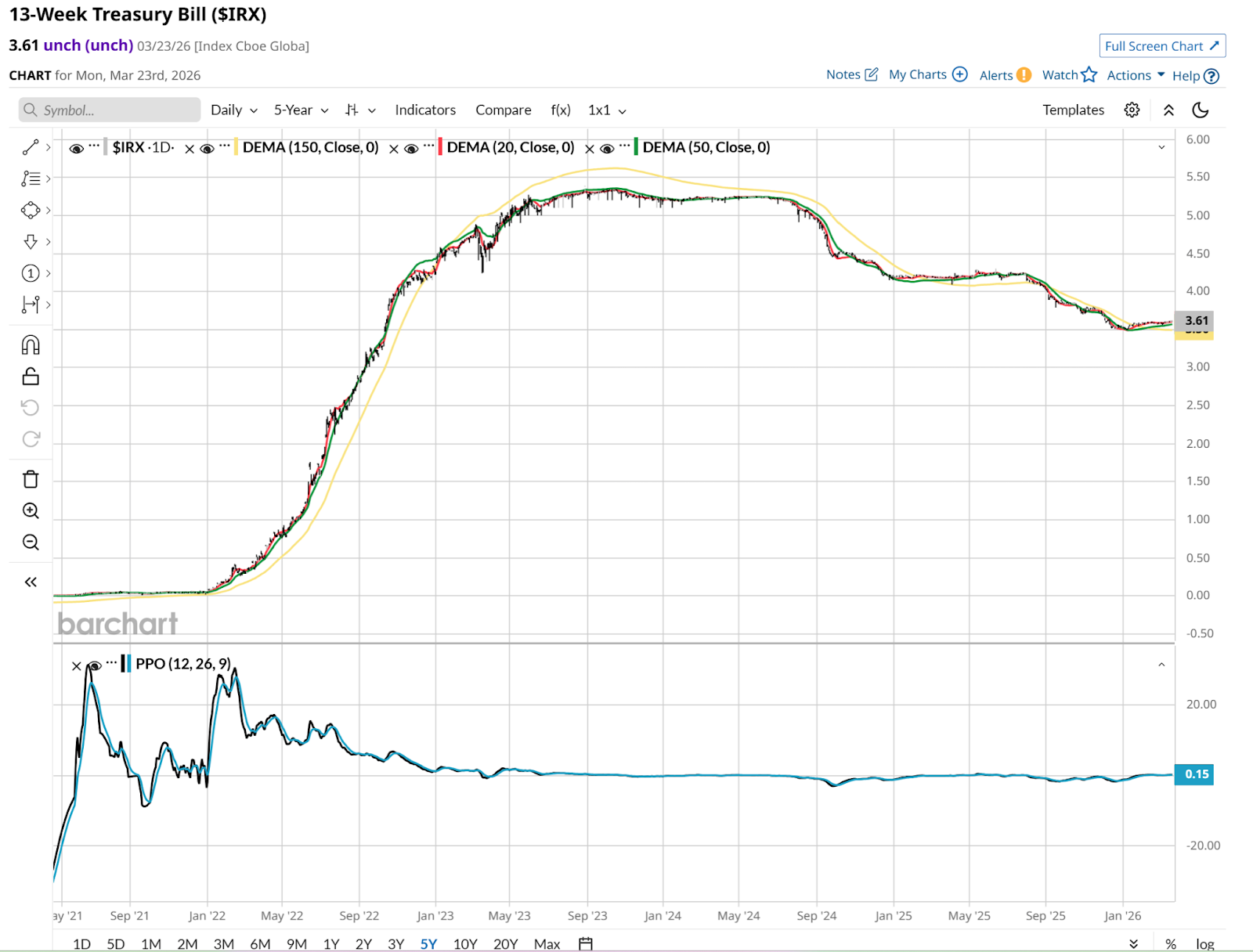Hide the DEMA (20, Close, 0) line
The height and width of the screenshot is (952, 1253).
pyautogui.click(x=411, y=149)
